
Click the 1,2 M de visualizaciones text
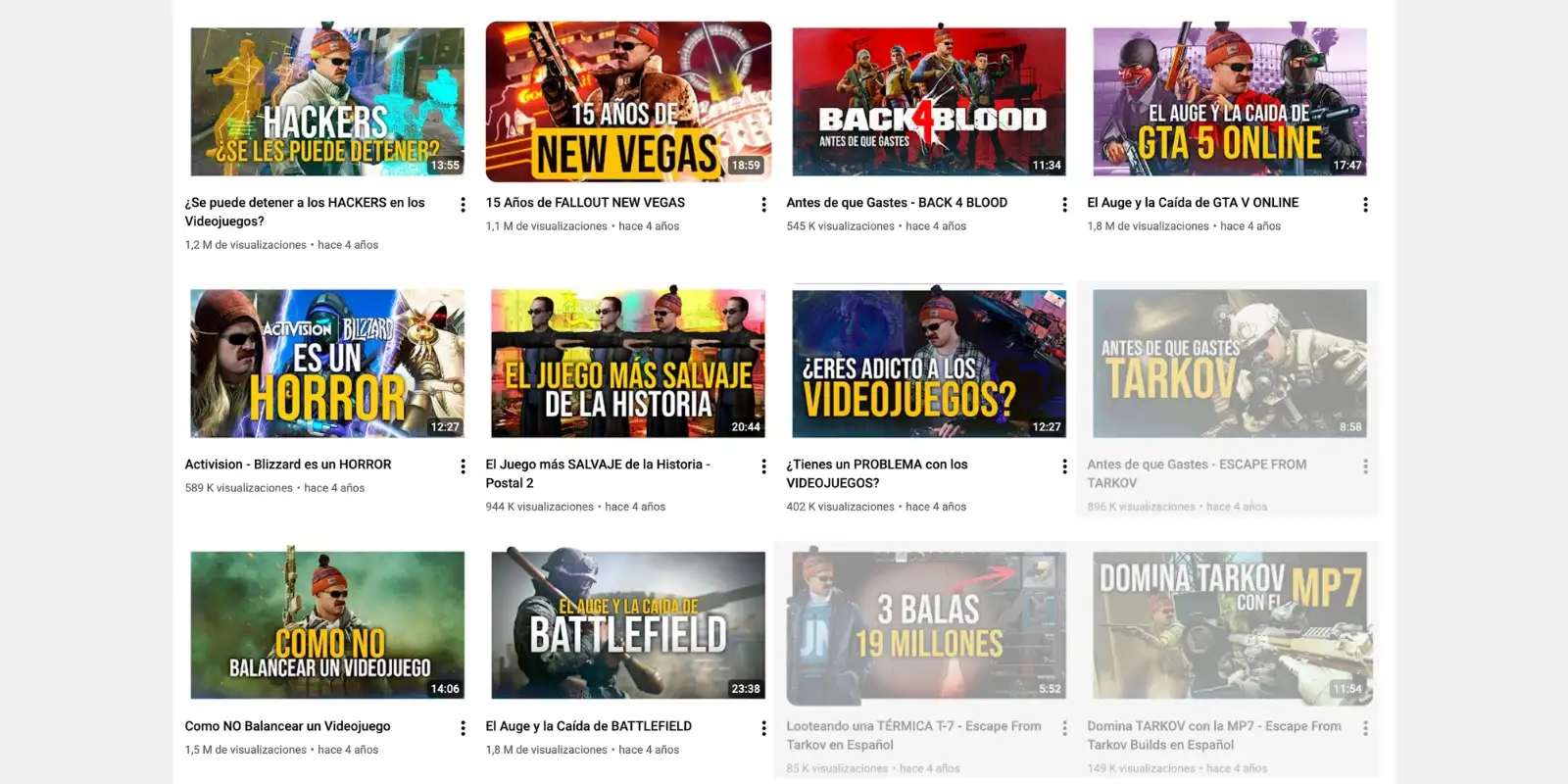coord(246,245)
